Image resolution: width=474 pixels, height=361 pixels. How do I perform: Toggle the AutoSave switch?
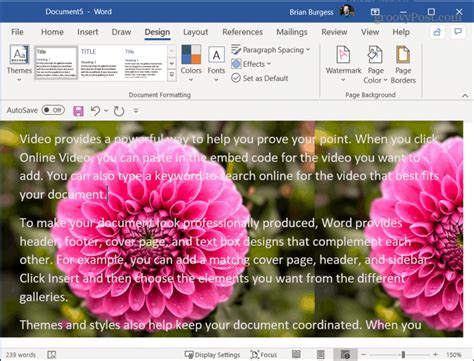click(x=53, y=110)
